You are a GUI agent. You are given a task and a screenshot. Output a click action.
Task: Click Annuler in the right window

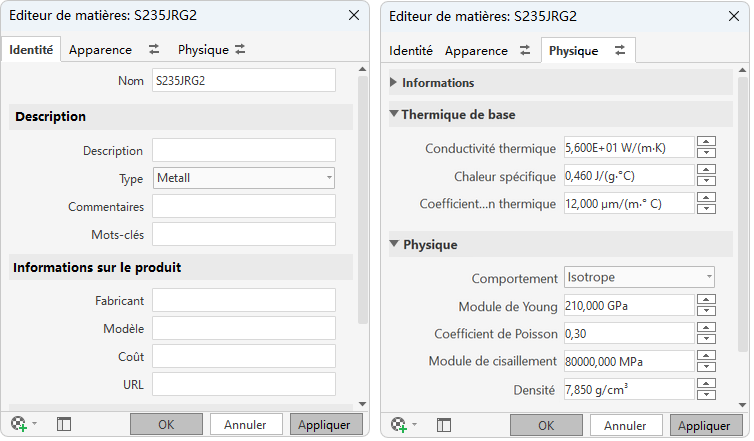pos(625,426)
